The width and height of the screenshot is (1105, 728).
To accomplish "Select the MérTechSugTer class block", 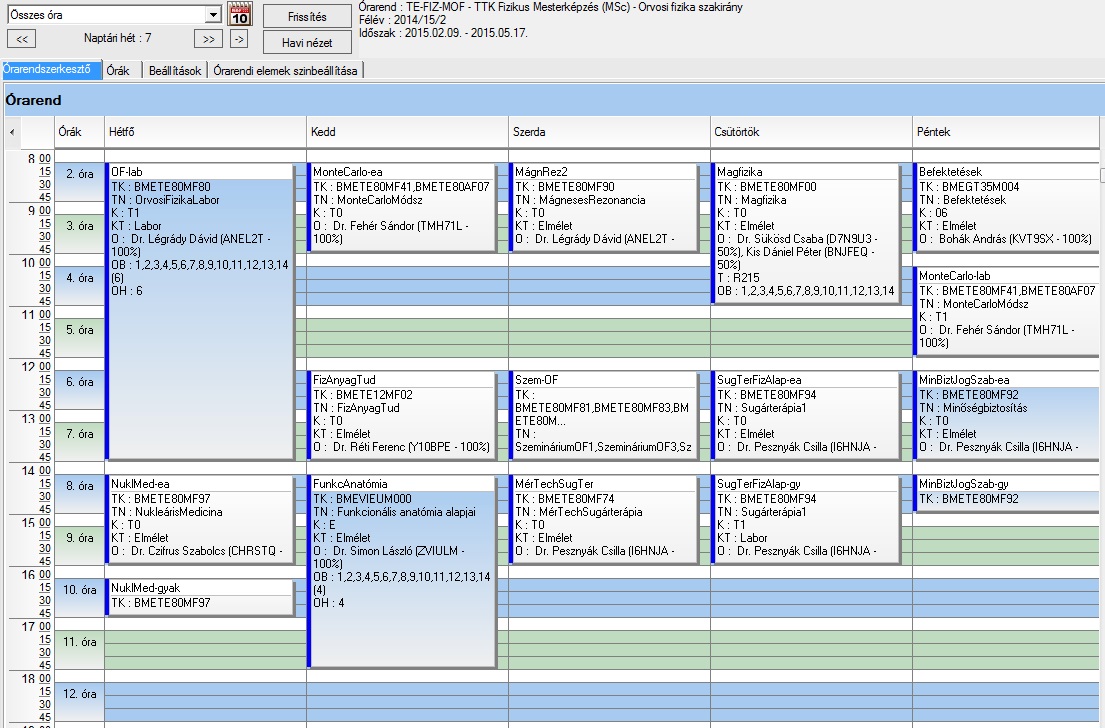I will [x=603, y=519].
